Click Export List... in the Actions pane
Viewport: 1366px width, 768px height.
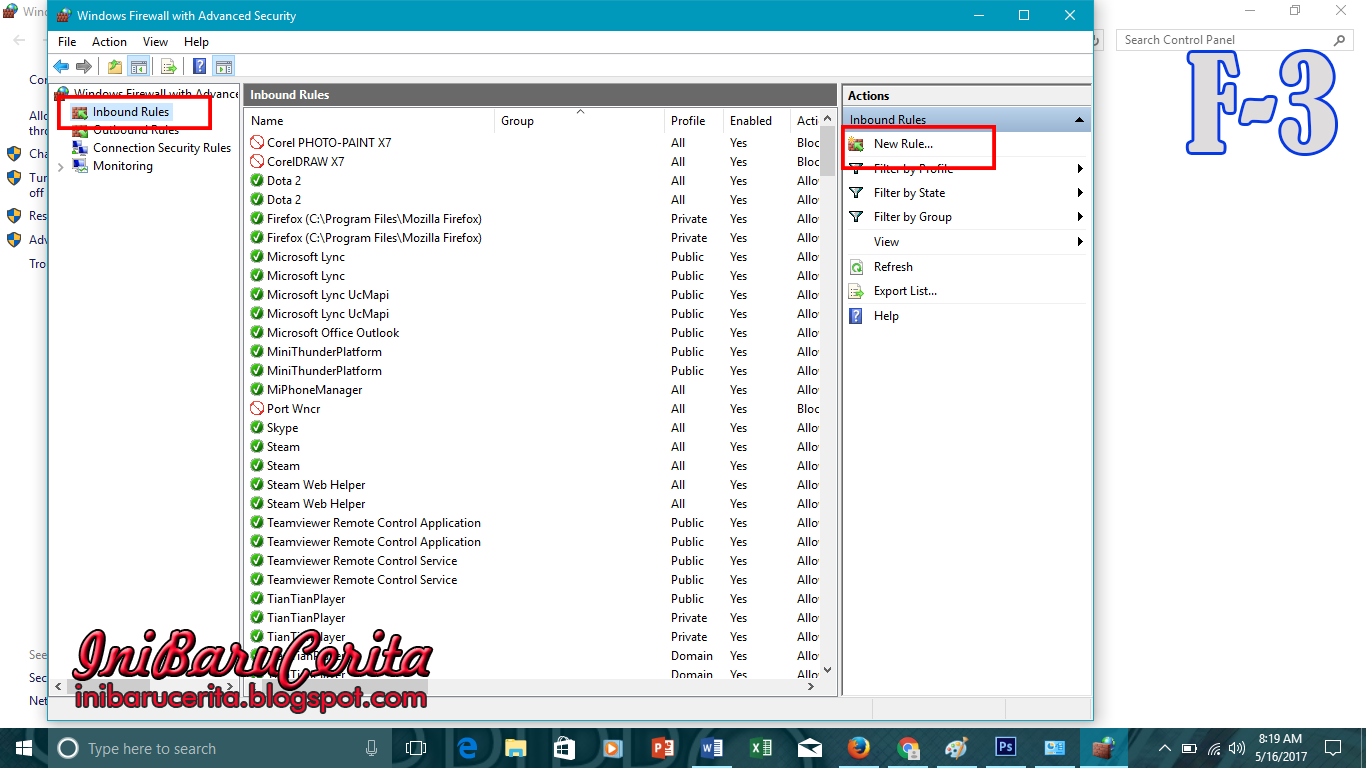pos(905,291)
